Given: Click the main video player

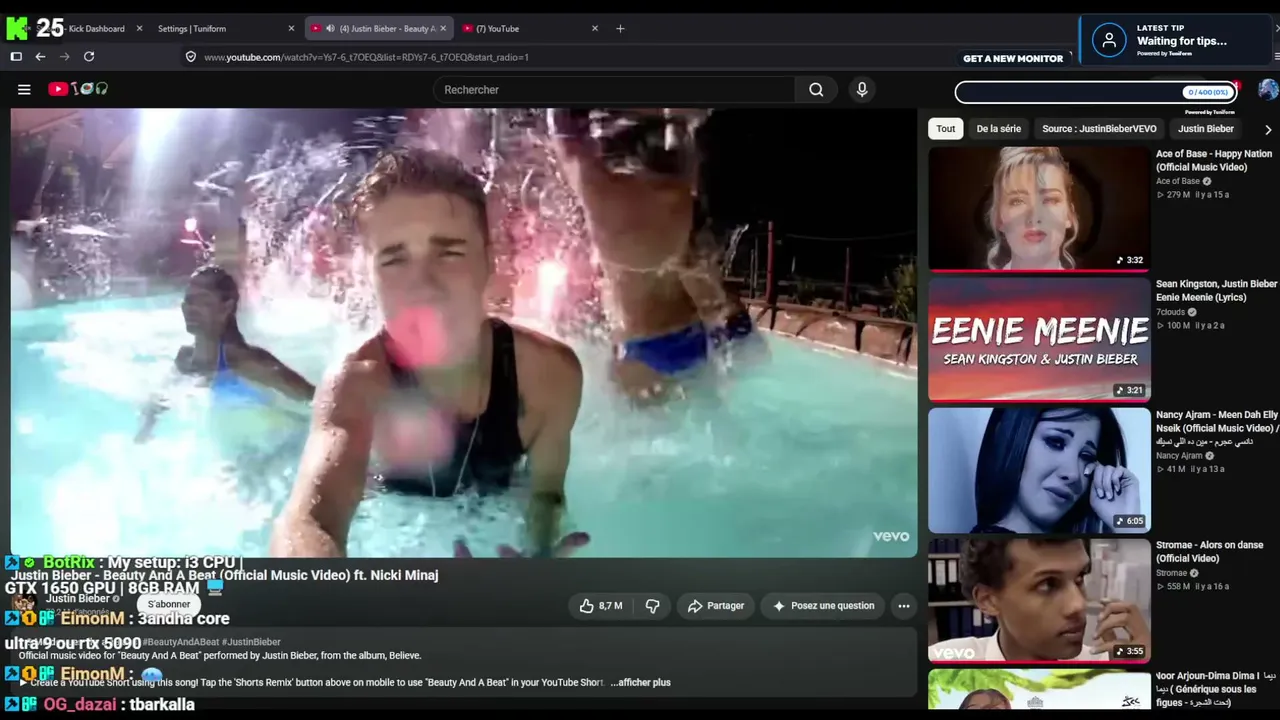Looking at the screenshot, I should point(464,332).
